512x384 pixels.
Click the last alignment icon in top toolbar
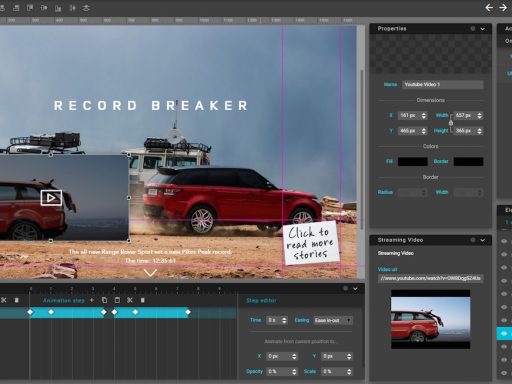[86, 8]
